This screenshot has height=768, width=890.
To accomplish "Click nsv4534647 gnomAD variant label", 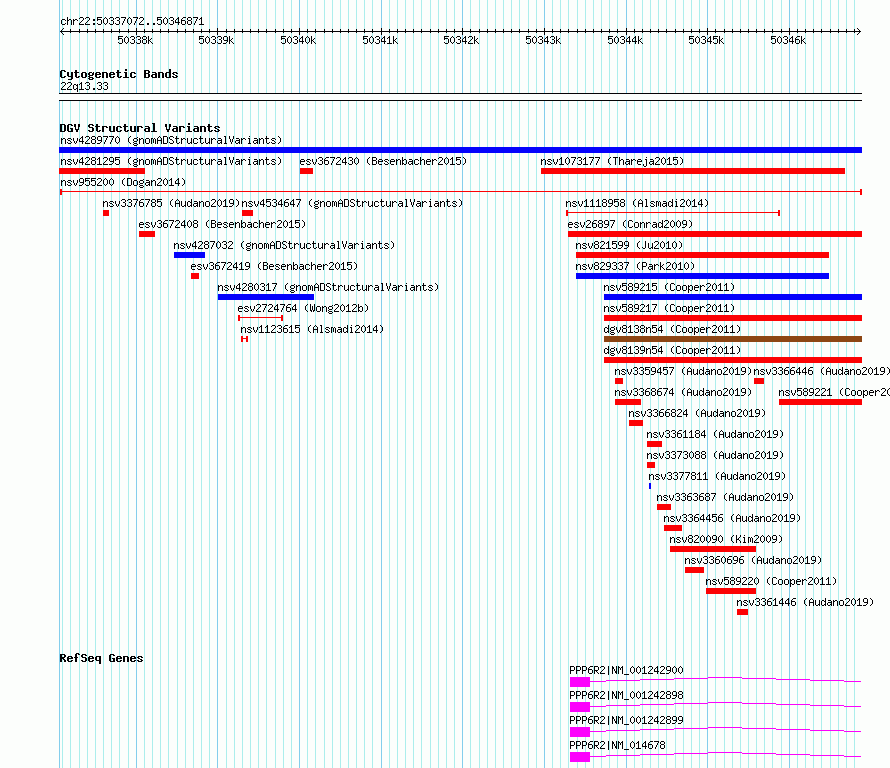I will pyautogui.click(x=352, y=203).
